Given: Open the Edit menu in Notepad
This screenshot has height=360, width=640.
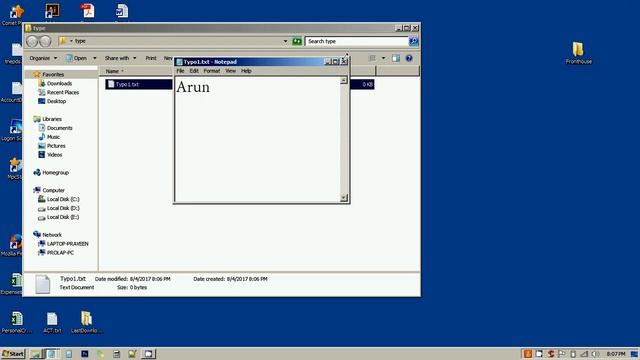Looking at the screenshot, I should click(x=194, y=71).
